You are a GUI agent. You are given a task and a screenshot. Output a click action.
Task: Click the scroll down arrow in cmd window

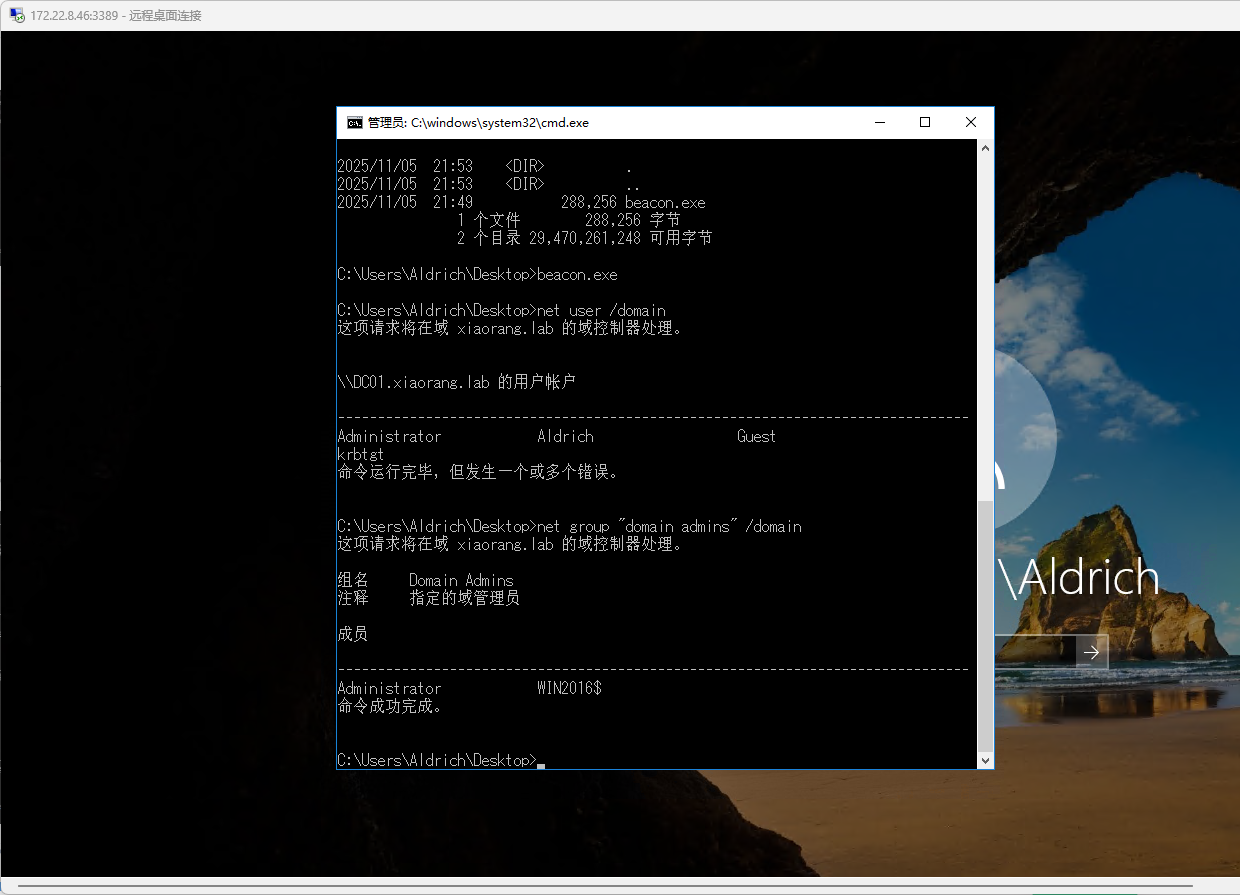click(985, 760)
